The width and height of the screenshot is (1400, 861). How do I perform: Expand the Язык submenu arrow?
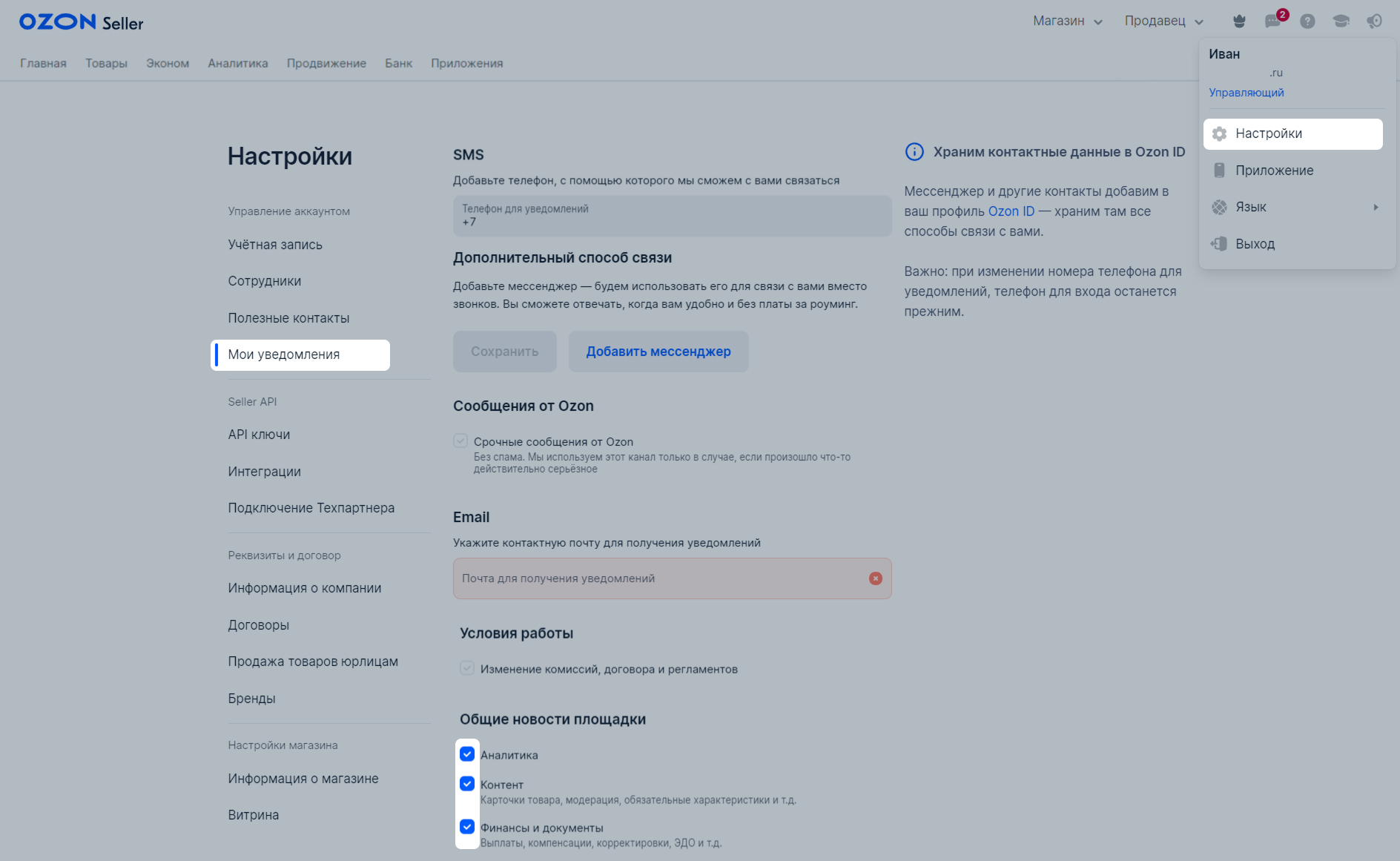click(1376, 207)
